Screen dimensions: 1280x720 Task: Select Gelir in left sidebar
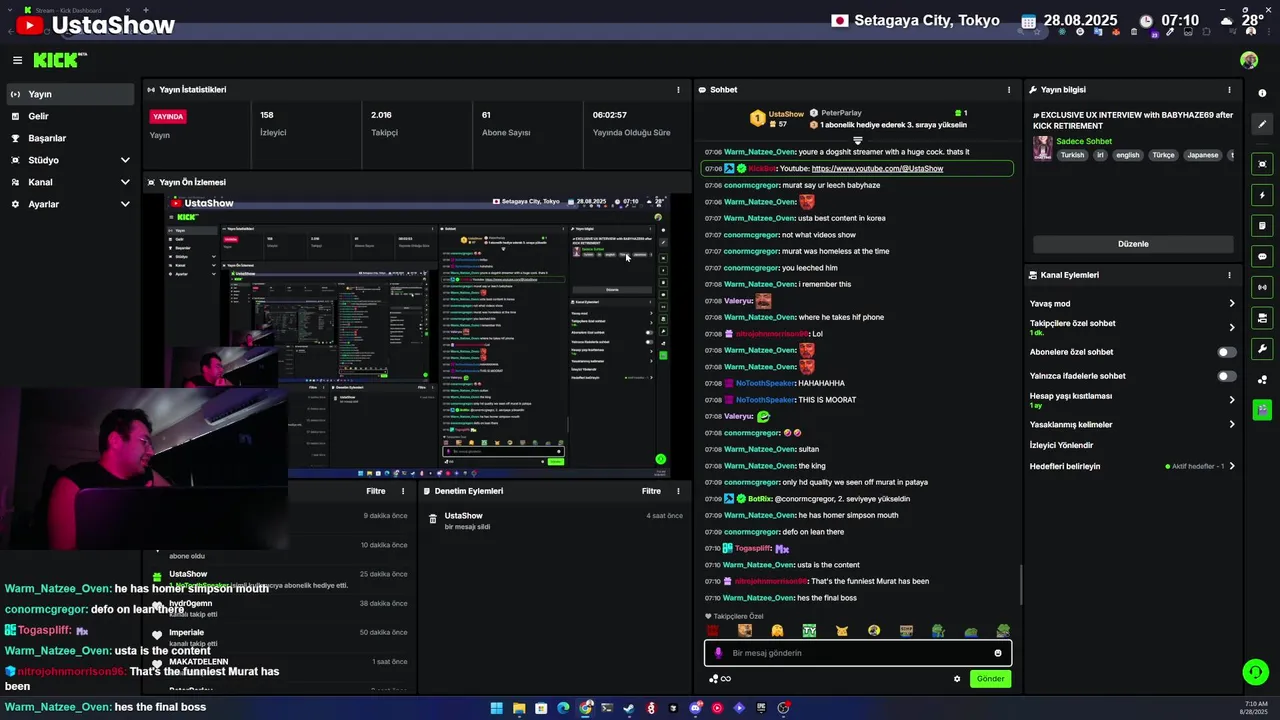click(68, 116)
